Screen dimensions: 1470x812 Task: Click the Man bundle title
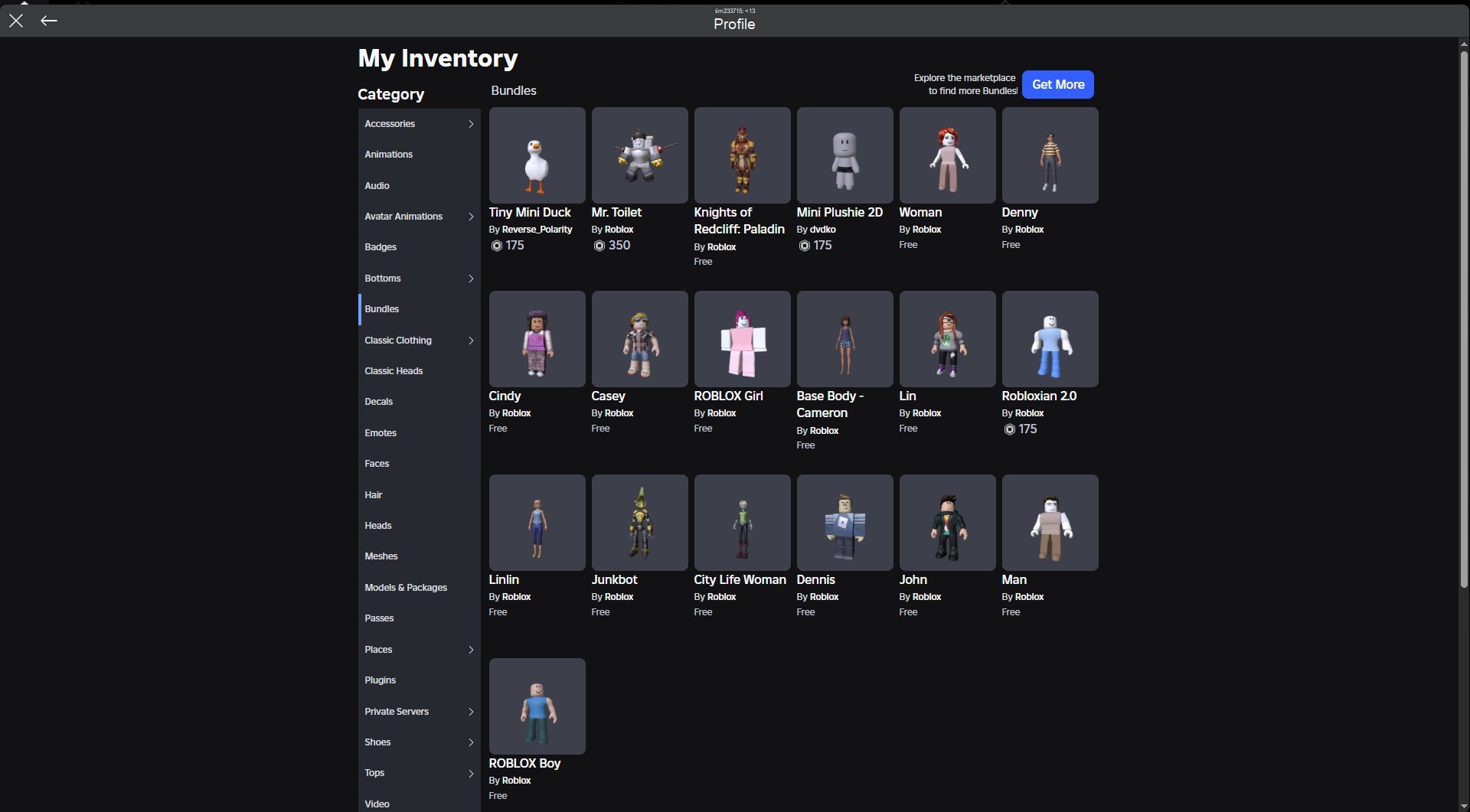tap(1014, 580)
